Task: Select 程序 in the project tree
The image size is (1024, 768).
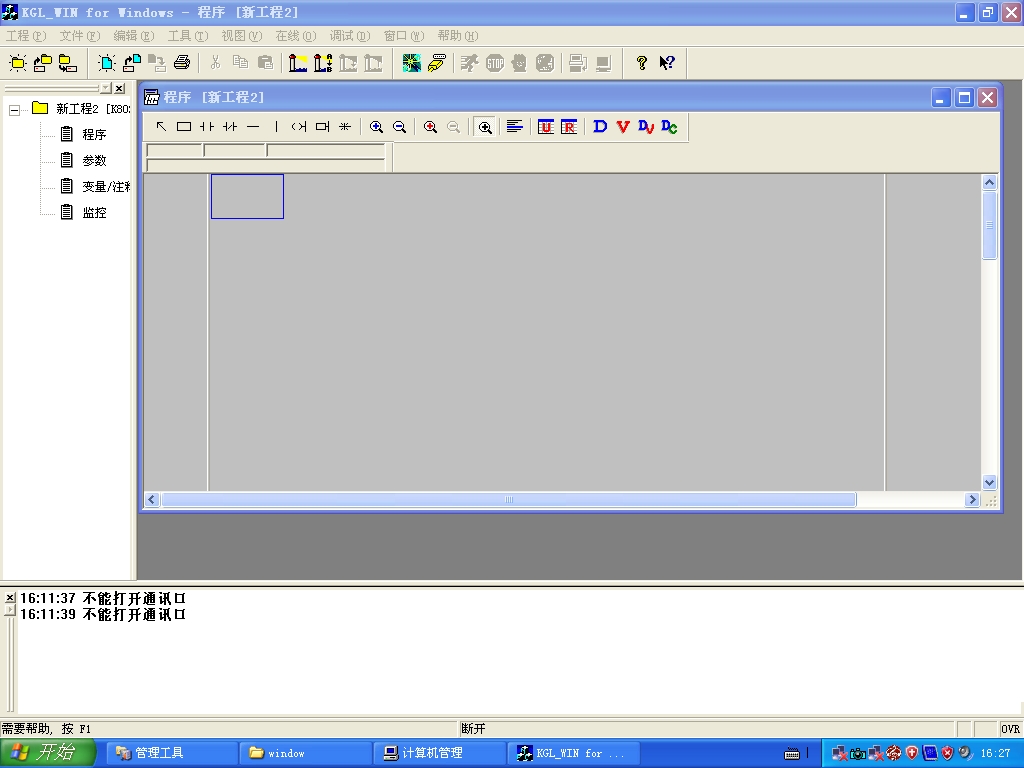Action: click(94, 135)
